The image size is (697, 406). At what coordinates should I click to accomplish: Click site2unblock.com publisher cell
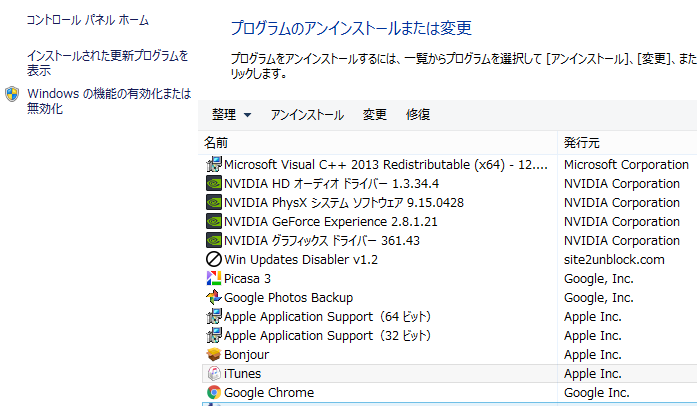614,260
